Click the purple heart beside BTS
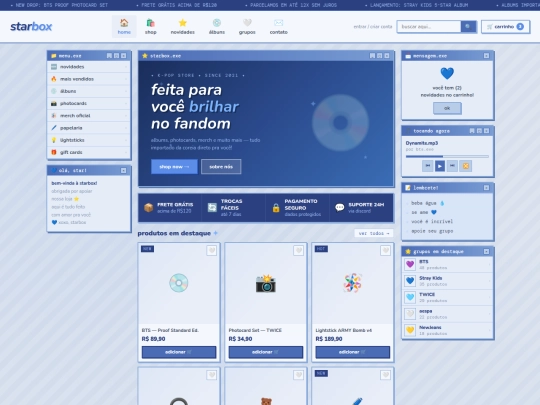Image resolution: width=540 pixels, height=405 pixels. tap(410, 264)
